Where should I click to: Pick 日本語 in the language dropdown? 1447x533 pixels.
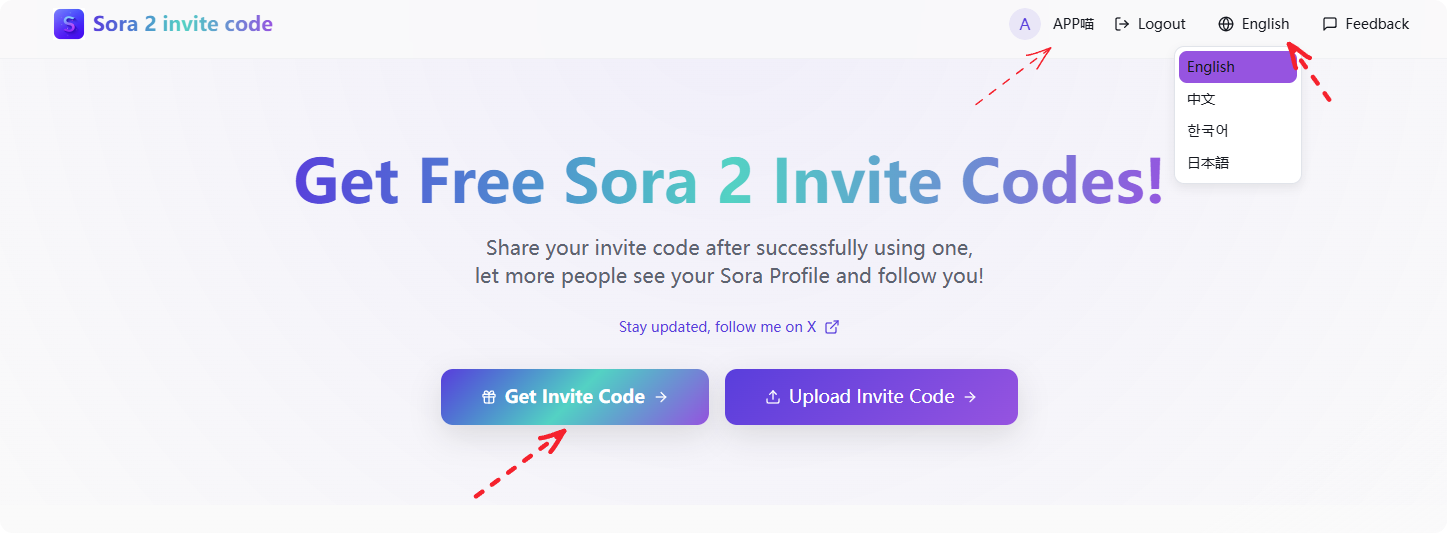coord(1208,163)
